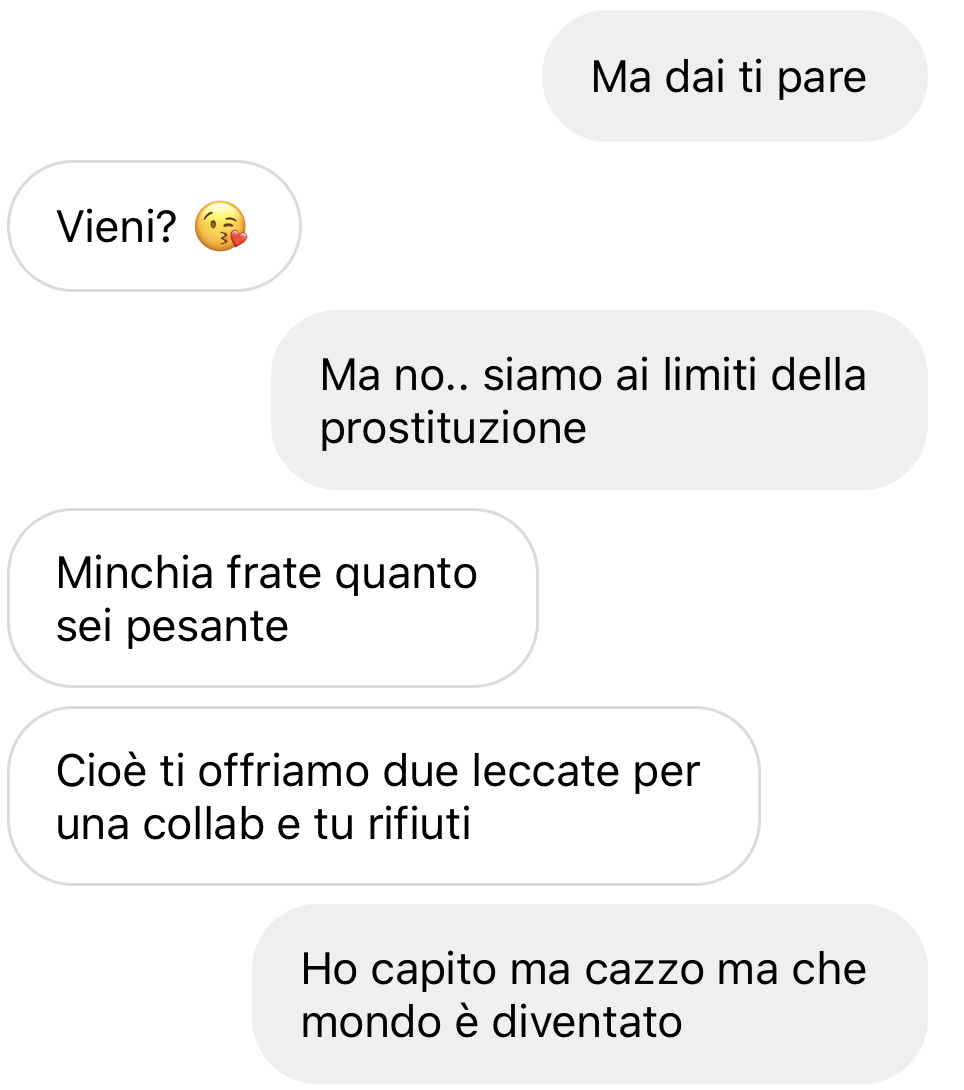The width and height of the screenshot is (964, 1090).
Task: Tap the "Vieni?" message bubble
Action: point(154,226)
